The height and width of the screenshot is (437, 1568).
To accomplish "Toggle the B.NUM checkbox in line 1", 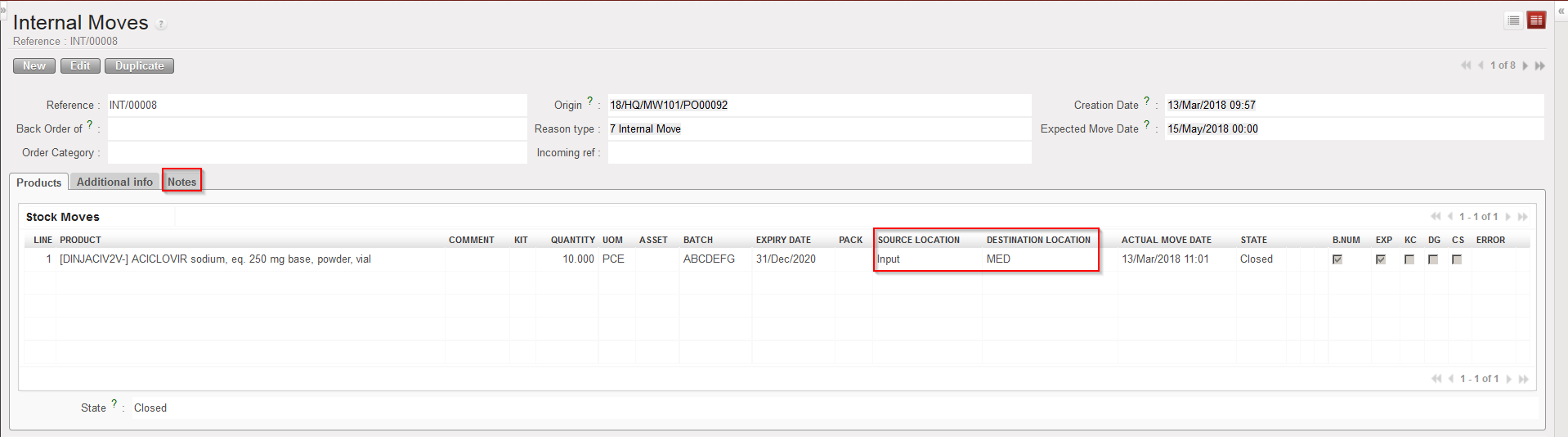I will 1337,259.
